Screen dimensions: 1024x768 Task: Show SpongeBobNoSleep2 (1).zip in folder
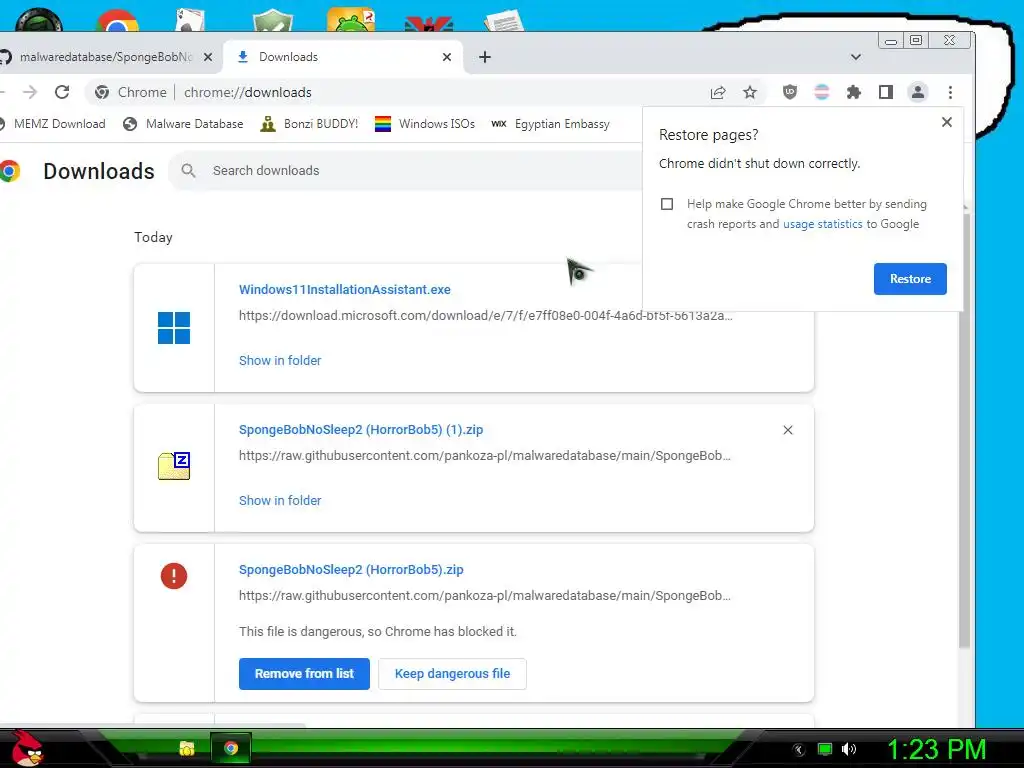pyautogui.click(x=280, y=500)
